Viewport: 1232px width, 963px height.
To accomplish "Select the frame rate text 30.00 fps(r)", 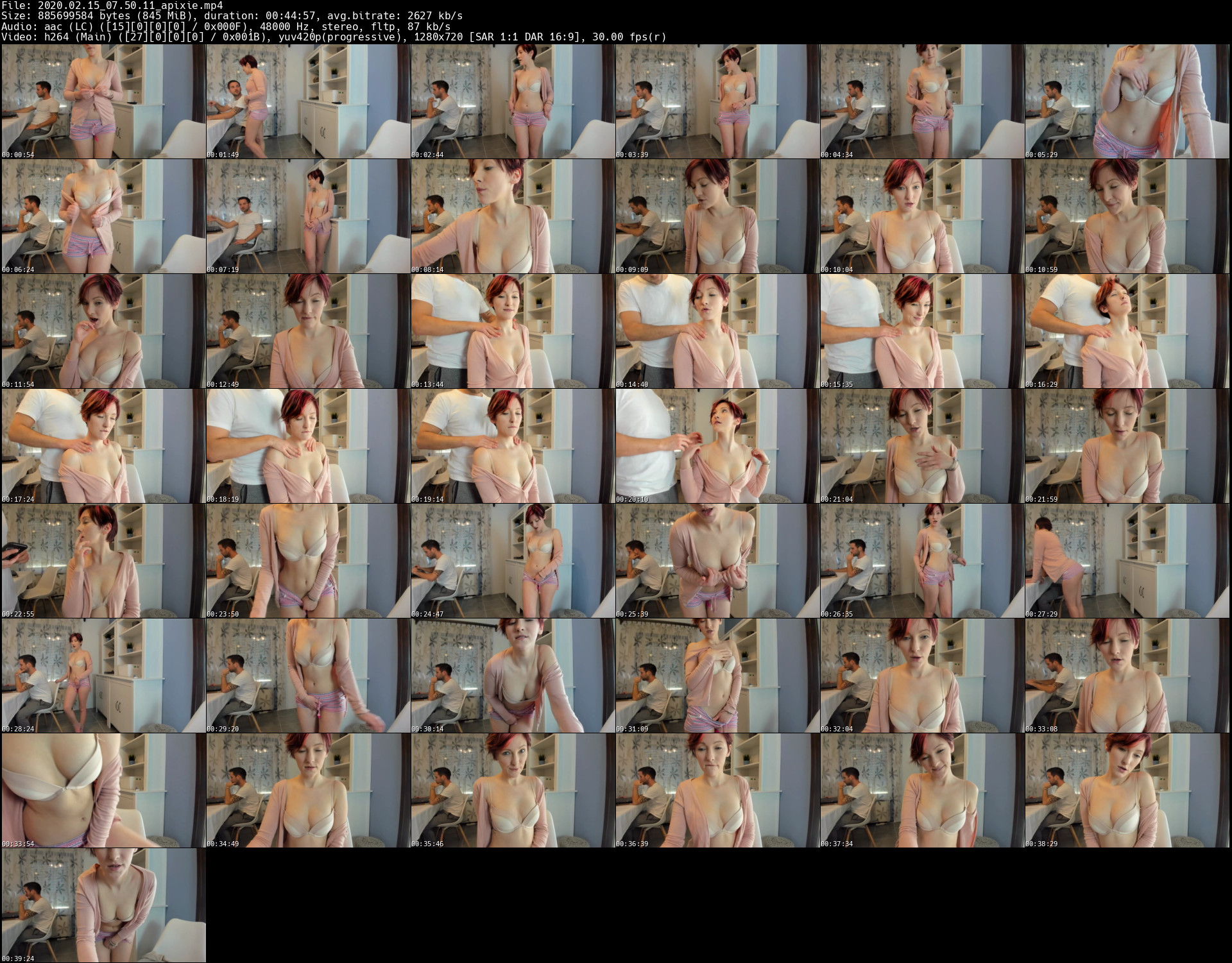I will tap(631, 37).
